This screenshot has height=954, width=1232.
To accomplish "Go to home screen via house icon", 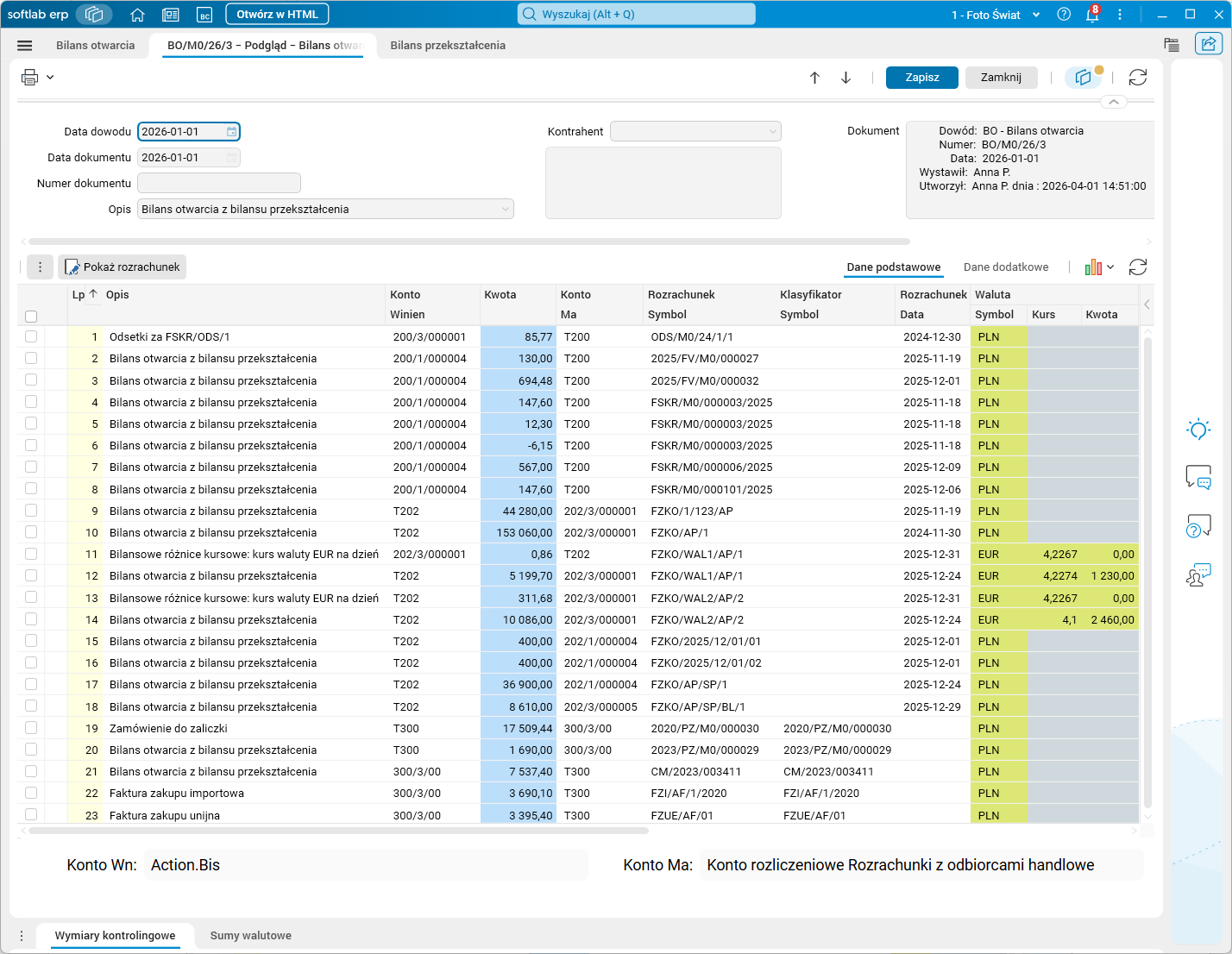I will (137, 15).
